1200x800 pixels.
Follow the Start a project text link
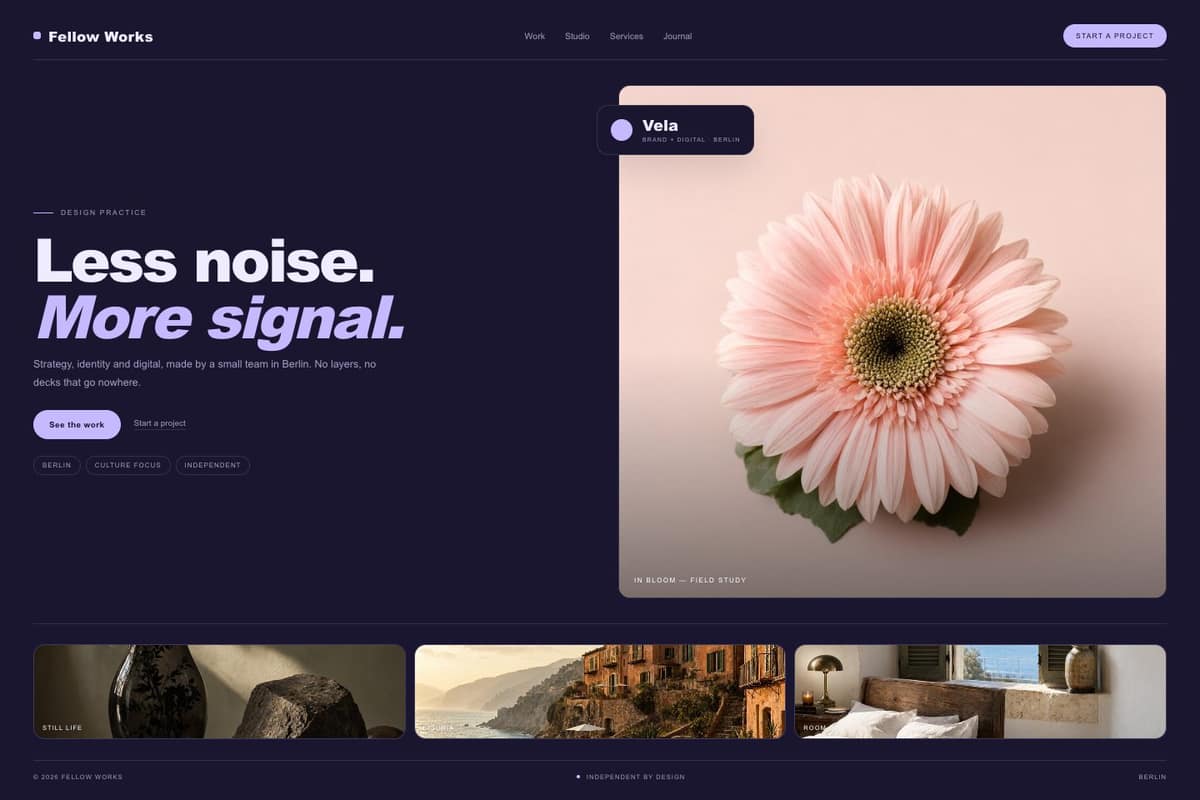[x=160, y=424]
